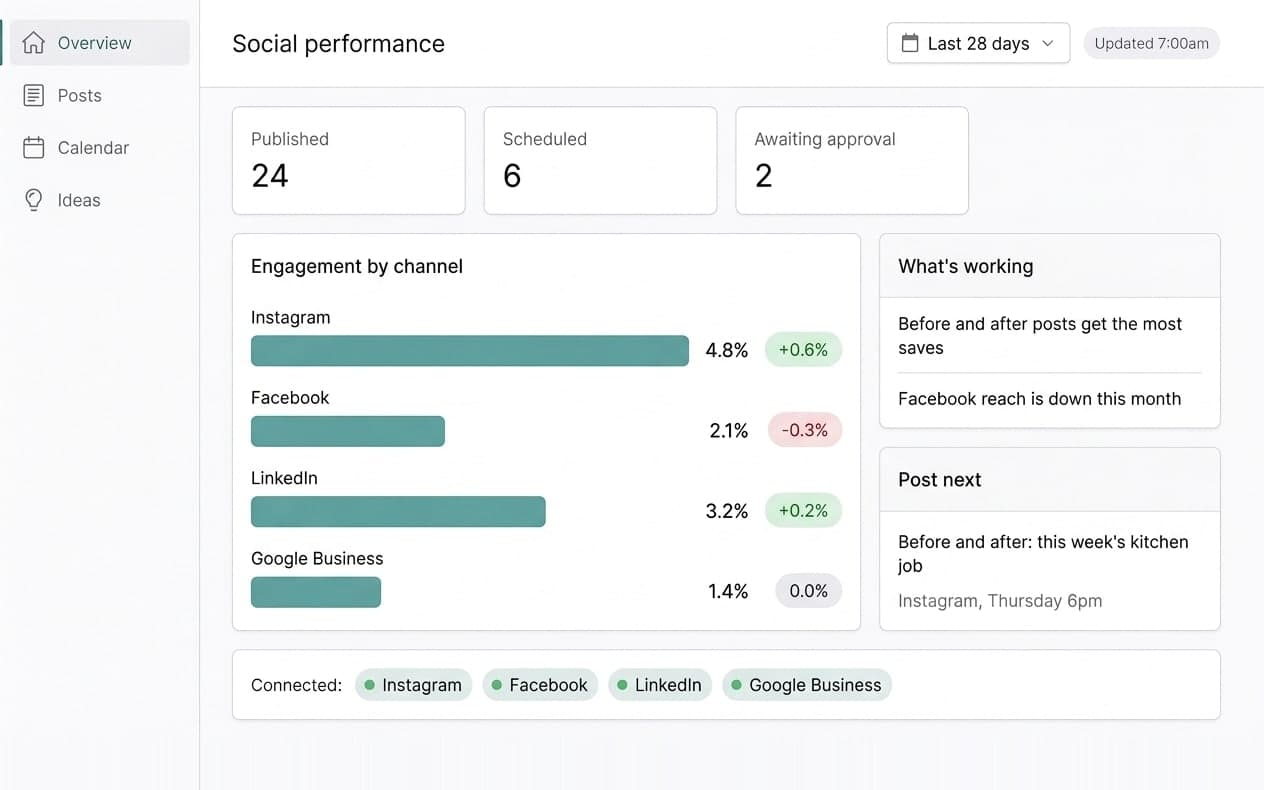Click the Social performance title

(x=338, y=43)
